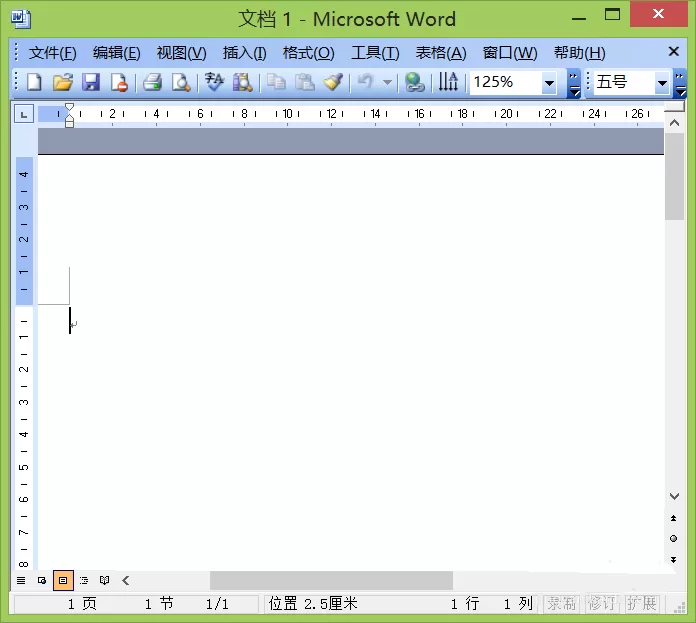
Task: Click the tab stop type selector
Action: pos(24,114)
